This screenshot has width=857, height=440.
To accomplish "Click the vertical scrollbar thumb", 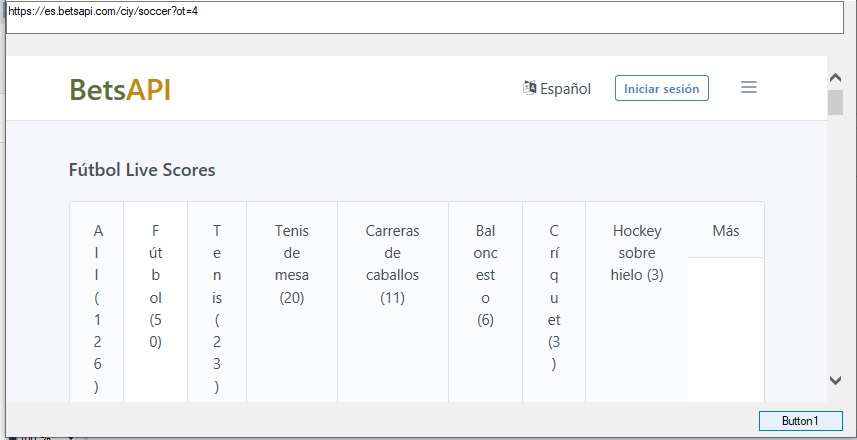I will (836, 103).
